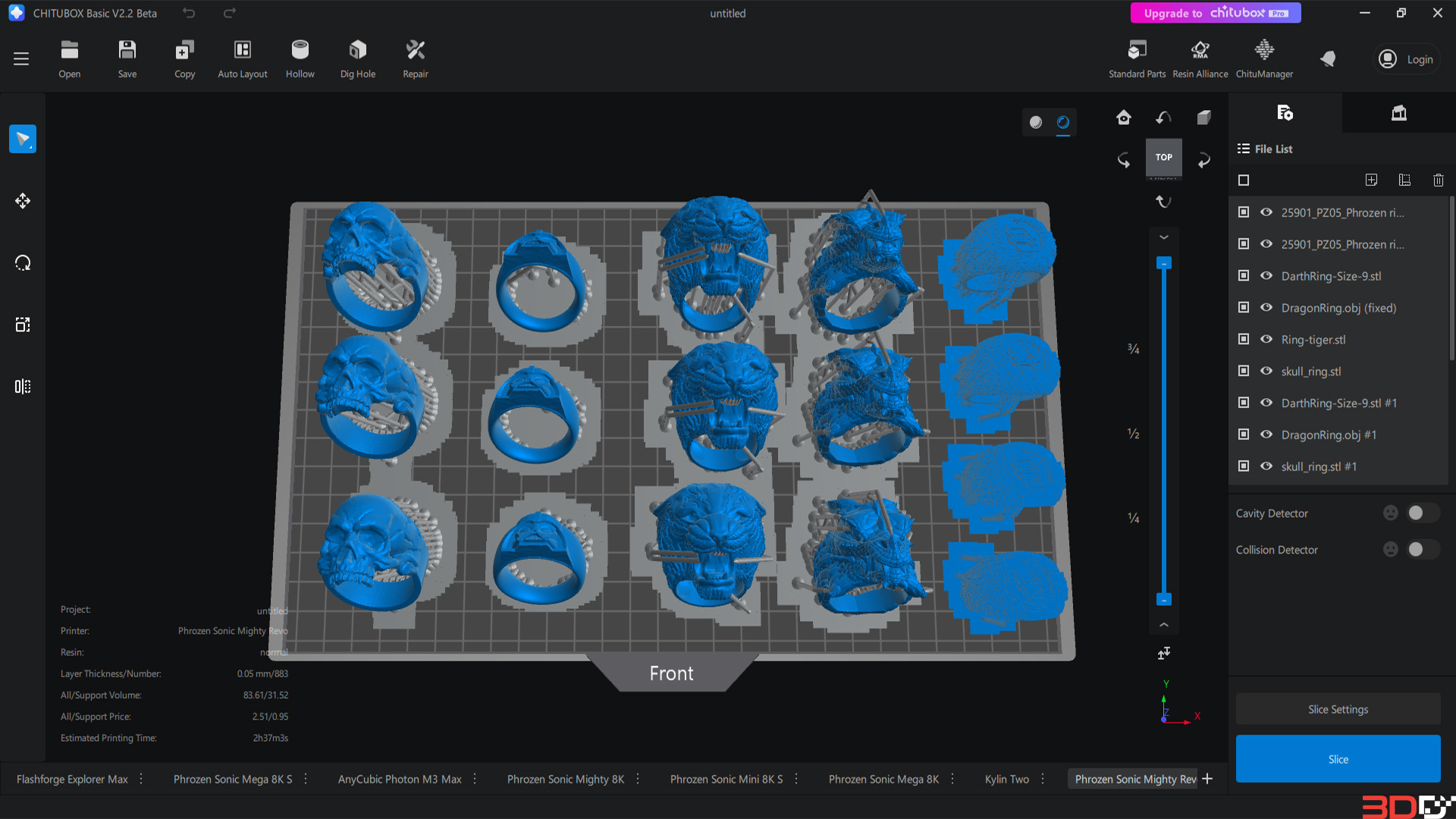Switch to AnyCubic Photon M3 Max tab
This screenshot has width=1456, height=819.
tap(400, 780)
